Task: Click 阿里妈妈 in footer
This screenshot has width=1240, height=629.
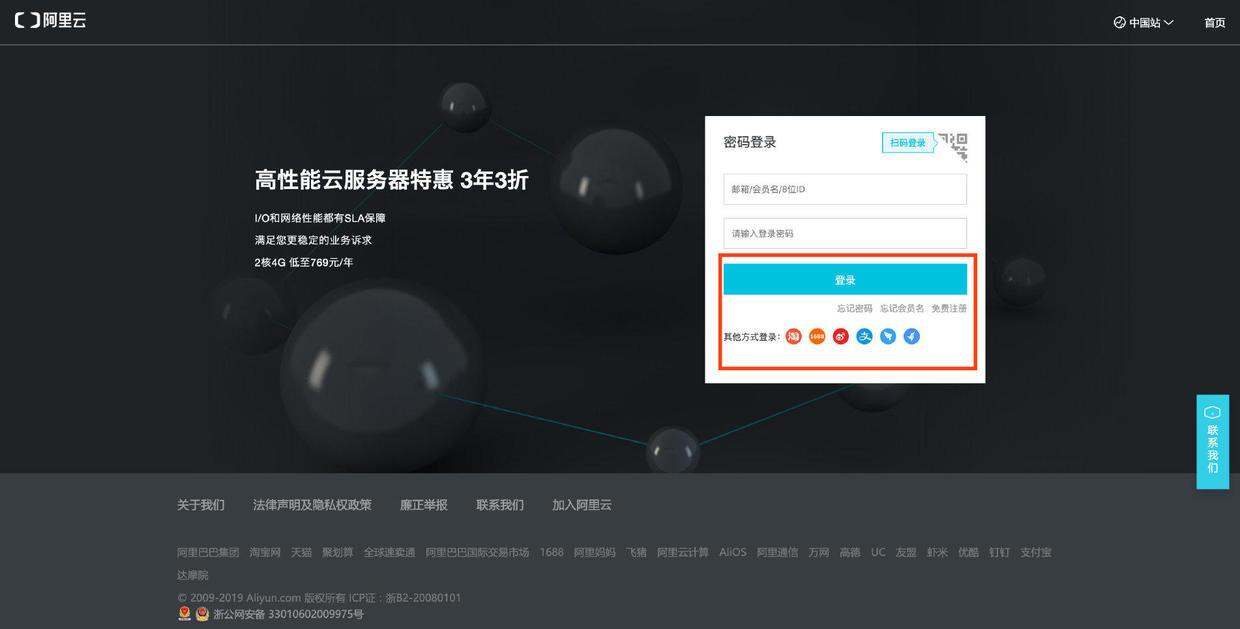Action: [x=595, y=552]
